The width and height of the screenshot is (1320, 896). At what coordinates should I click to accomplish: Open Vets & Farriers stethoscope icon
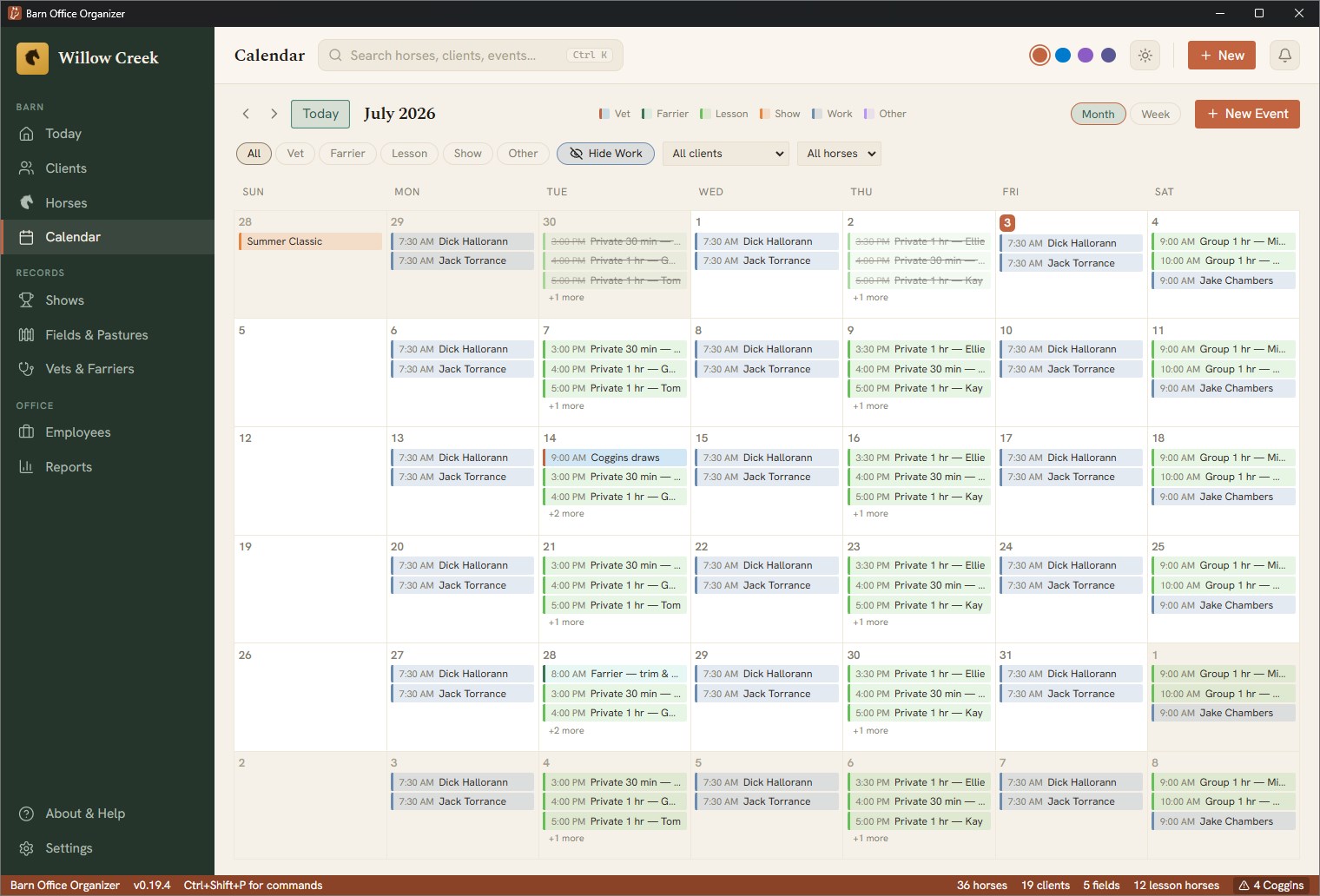27,369
